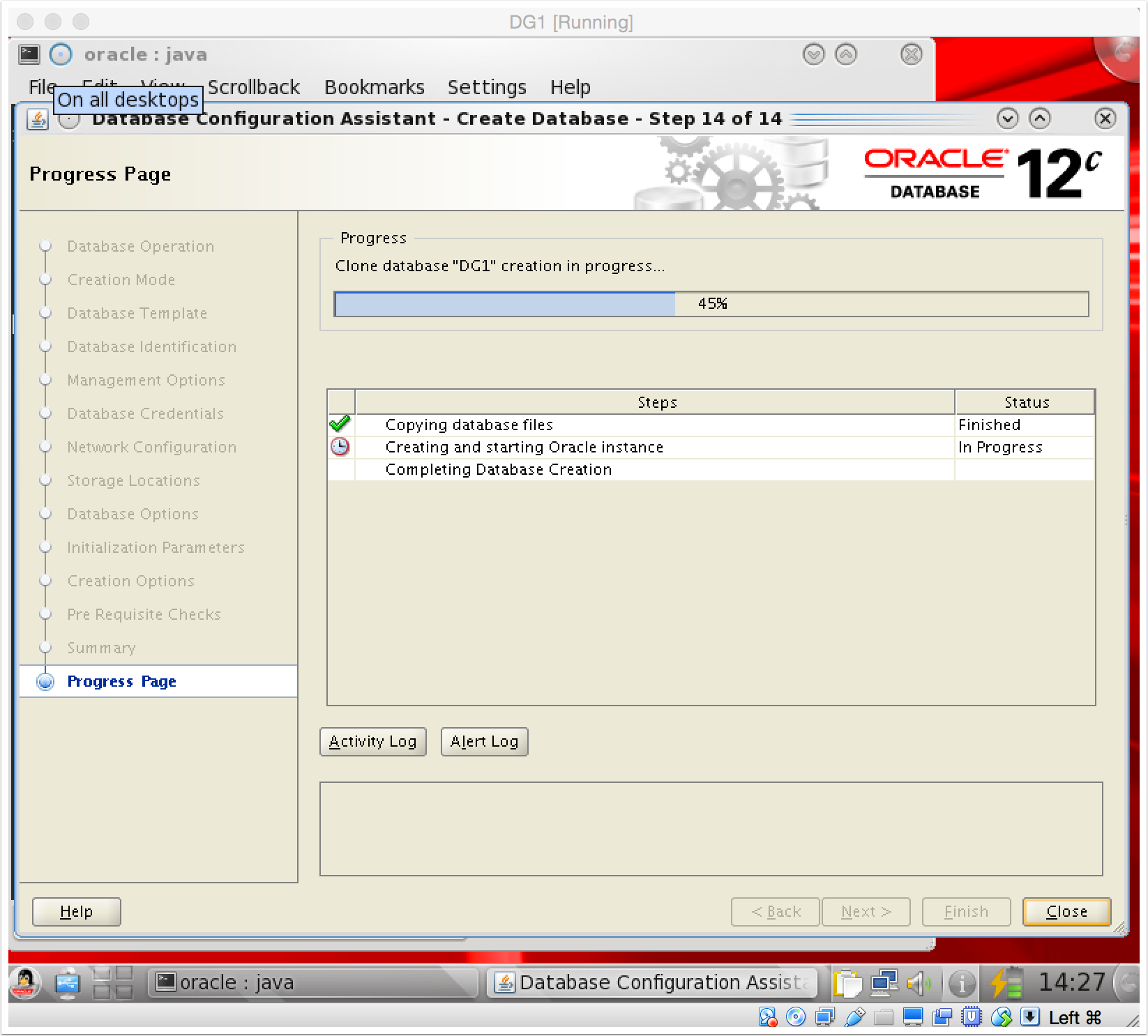Click the VirtualBox hard disk activity icon
Image resolution: width=1148 pixels, height=1036 pixels.
[767, 1018]
